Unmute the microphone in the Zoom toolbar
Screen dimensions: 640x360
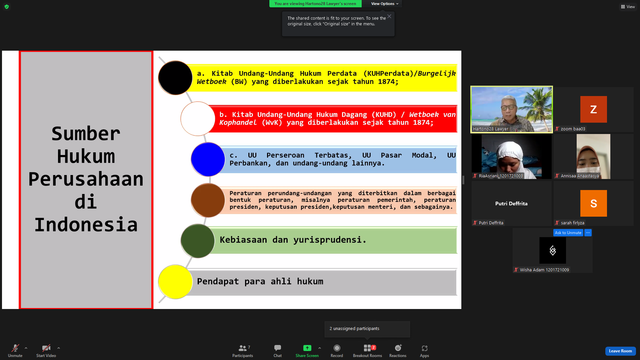pyautogui.click(x=15, y=350)
